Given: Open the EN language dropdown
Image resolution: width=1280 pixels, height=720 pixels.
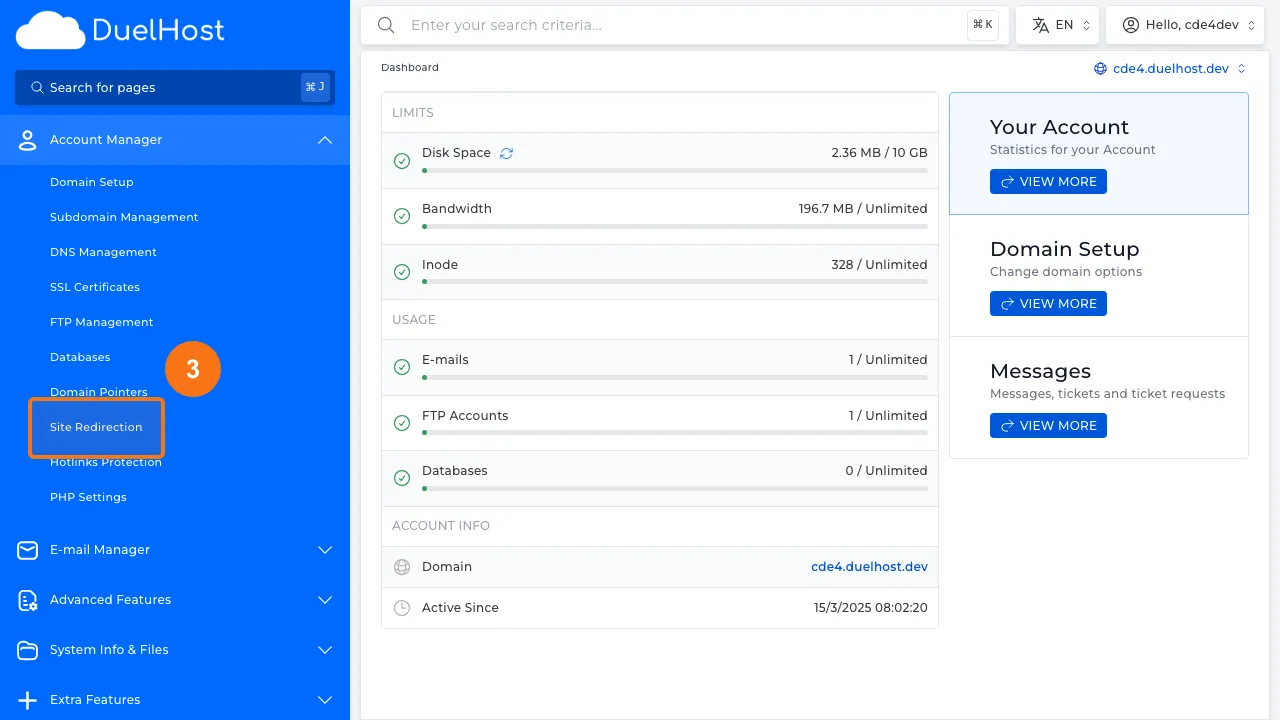Looking at the screenshot, I should 1057,24.
